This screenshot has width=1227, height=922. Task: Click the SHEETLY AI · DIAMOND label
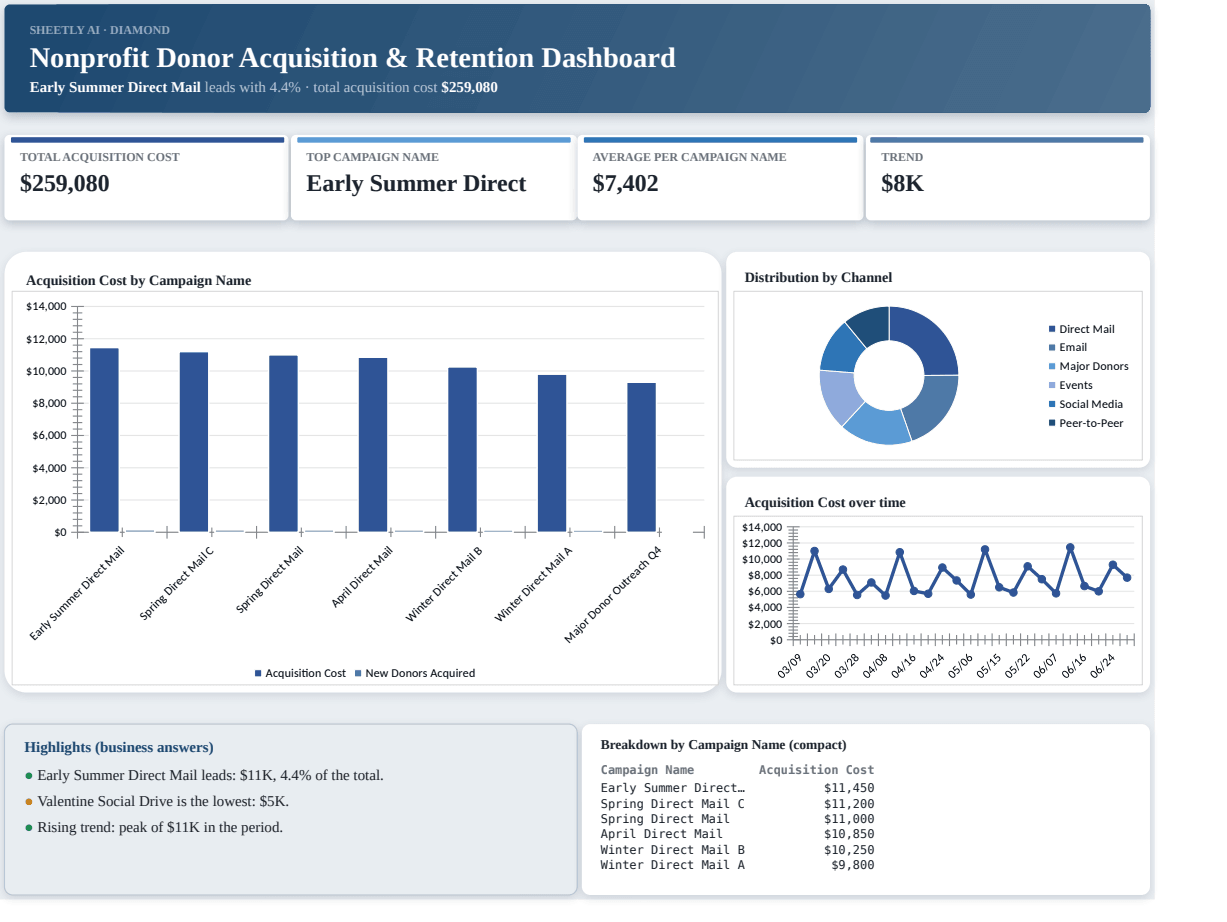point(100,30)
